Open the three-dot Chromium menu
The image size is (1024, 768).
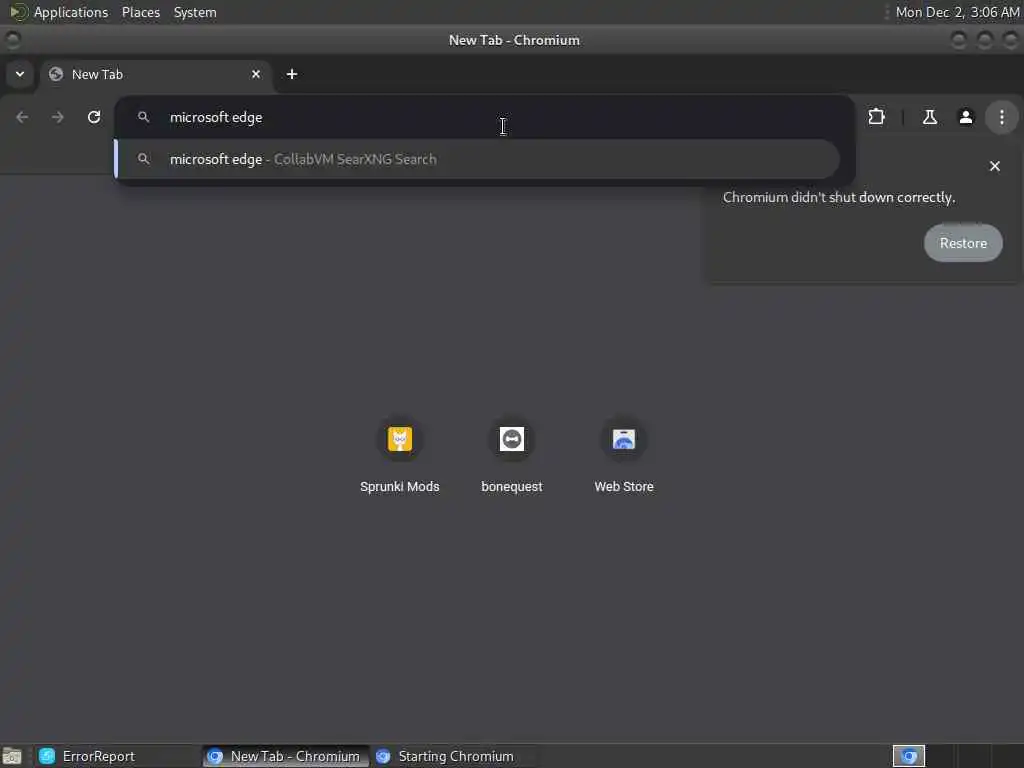tap(1001, 117)
